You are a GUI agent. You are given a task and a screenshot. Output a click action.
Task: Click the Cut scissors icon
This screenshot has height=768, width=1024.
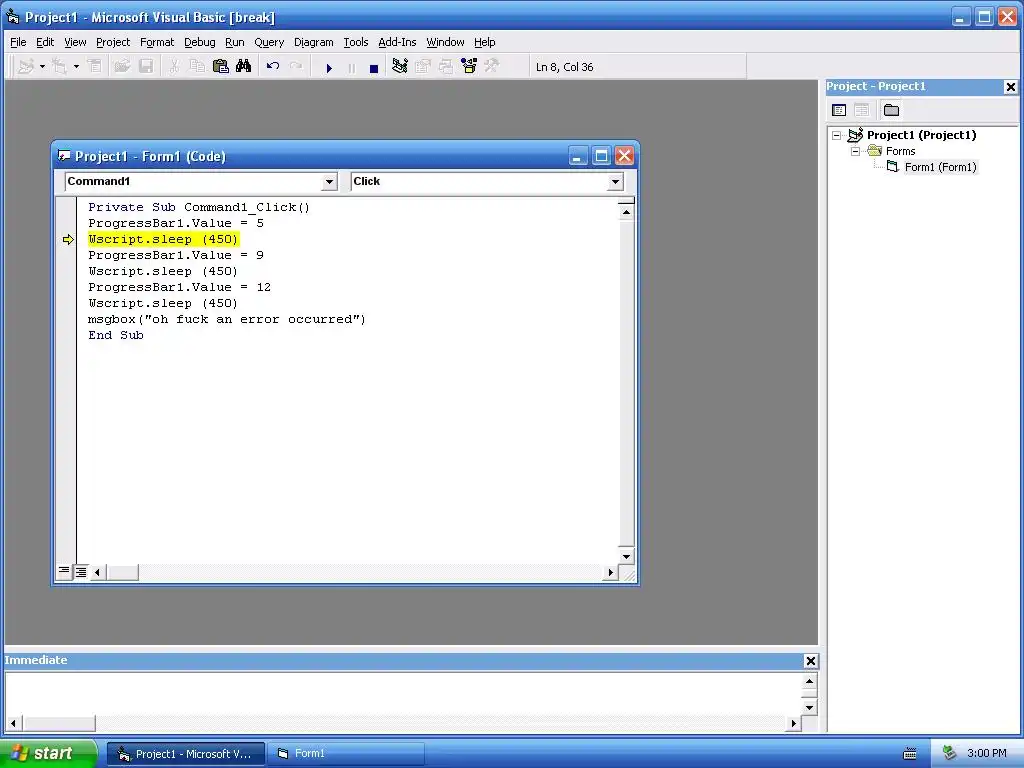point(174,67)
